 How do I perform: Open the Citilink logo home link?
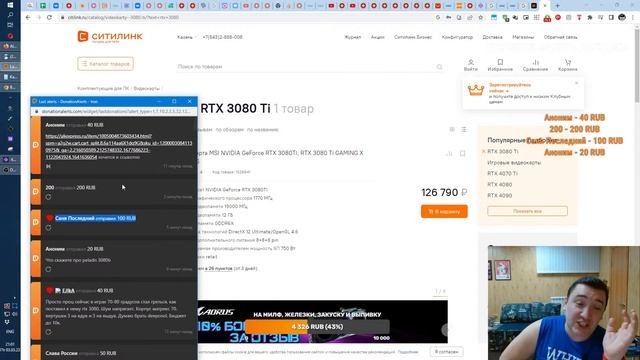(110, 37)
